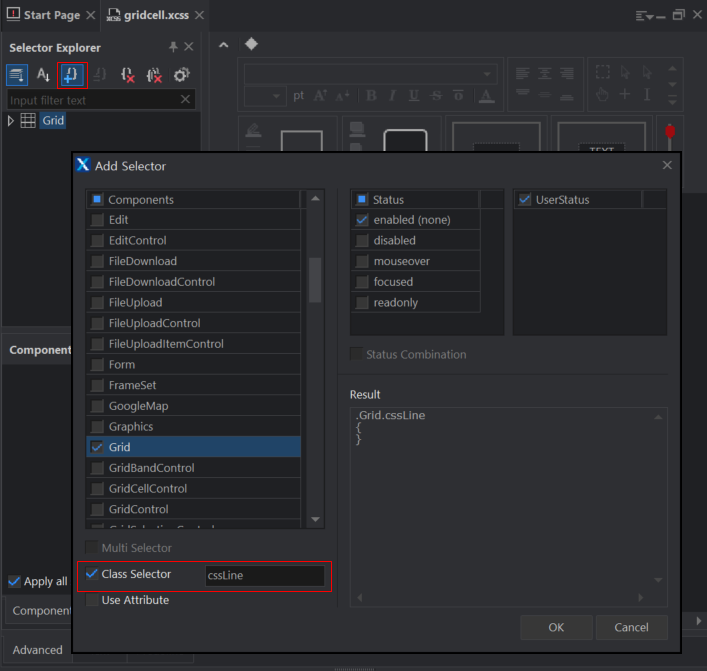Open Selector Explorer settings gear
The width and height of the screenshot is (707, 671).
click(x=181, y=74)
